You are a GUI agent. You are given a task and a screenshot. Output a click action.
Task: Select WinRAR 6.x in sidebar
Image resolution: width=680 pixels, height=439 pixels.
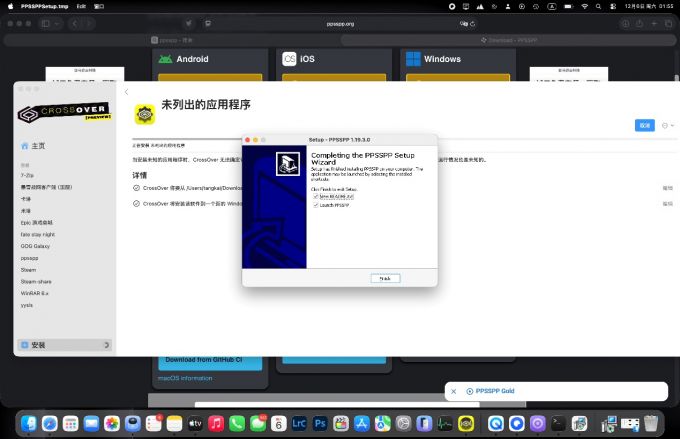point(35,293)
